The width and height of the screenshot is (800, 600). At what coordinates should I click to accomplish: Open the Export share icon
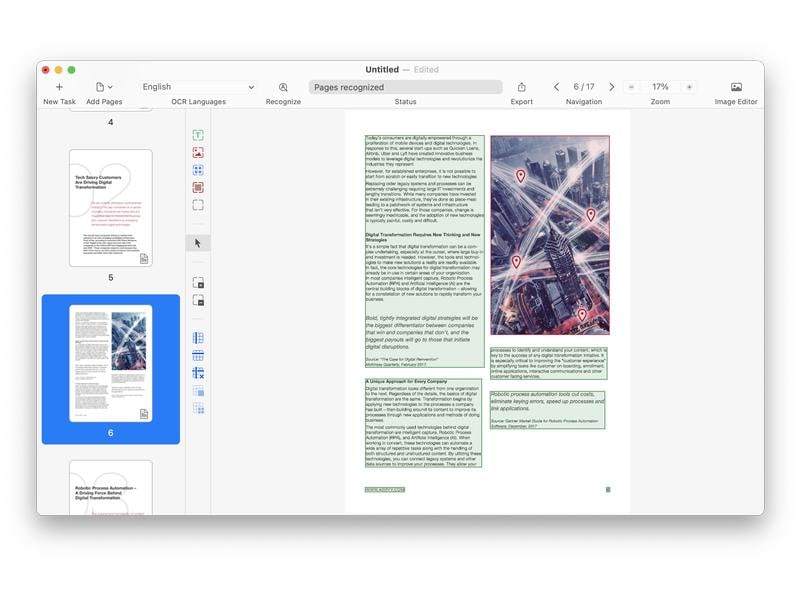point(521,87)
